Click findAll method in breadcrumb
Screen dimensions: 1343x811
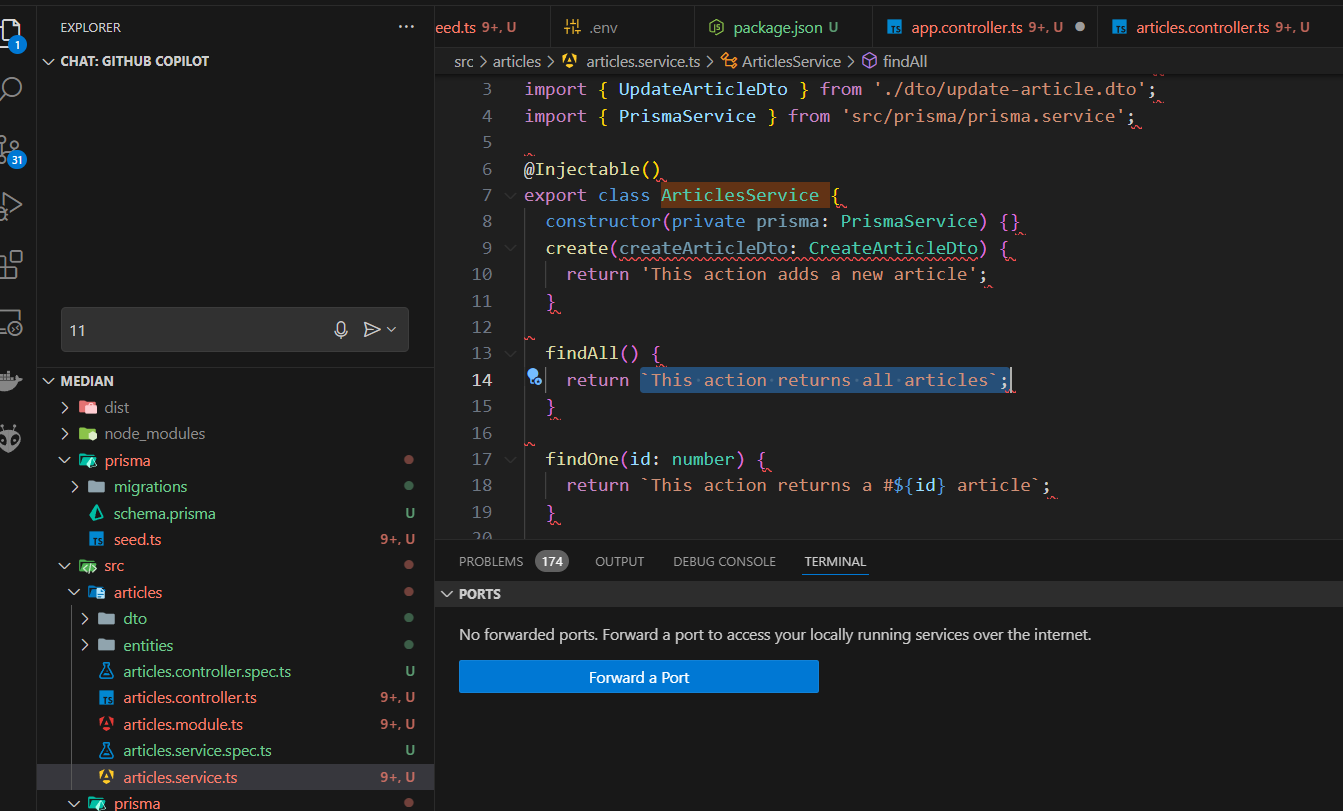coord(905,61)
